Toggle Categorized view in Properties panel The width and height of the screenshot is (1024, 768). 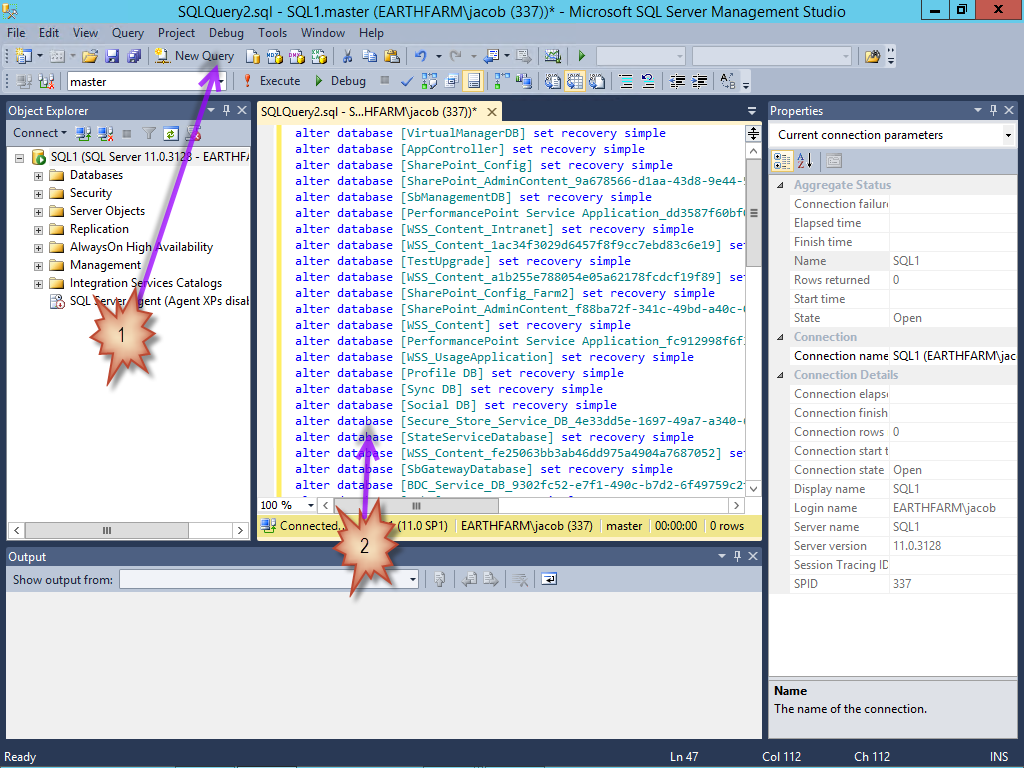(782, 161)
